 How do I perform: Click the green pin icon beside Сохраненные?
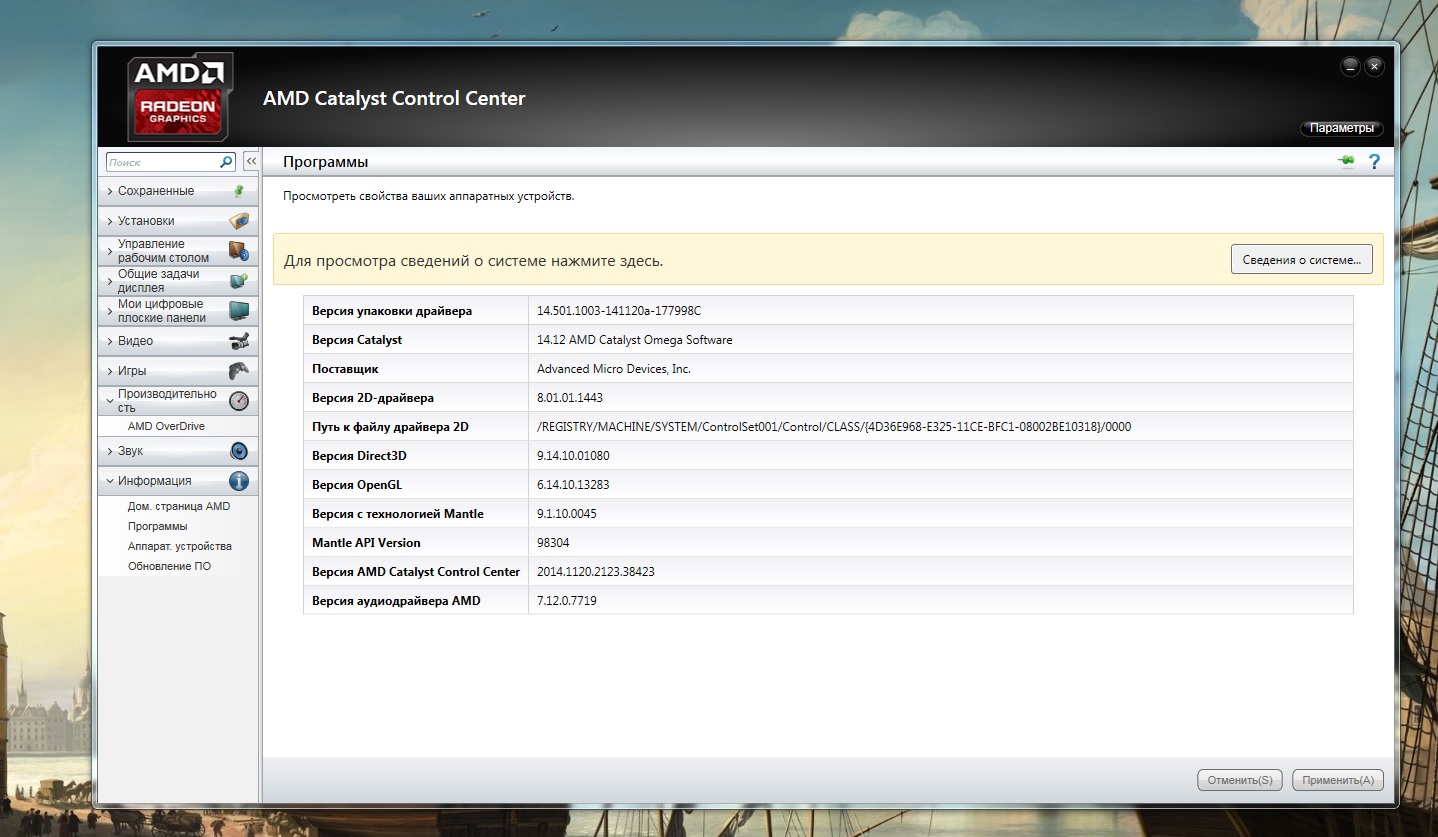click(238, 191)
